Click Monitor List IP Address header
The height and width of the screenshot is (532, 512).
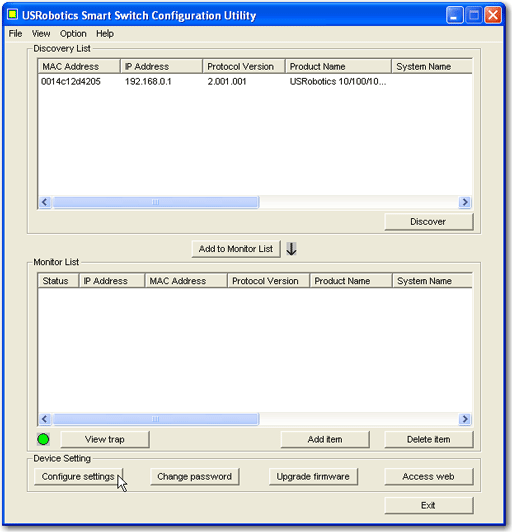(112, 281)
